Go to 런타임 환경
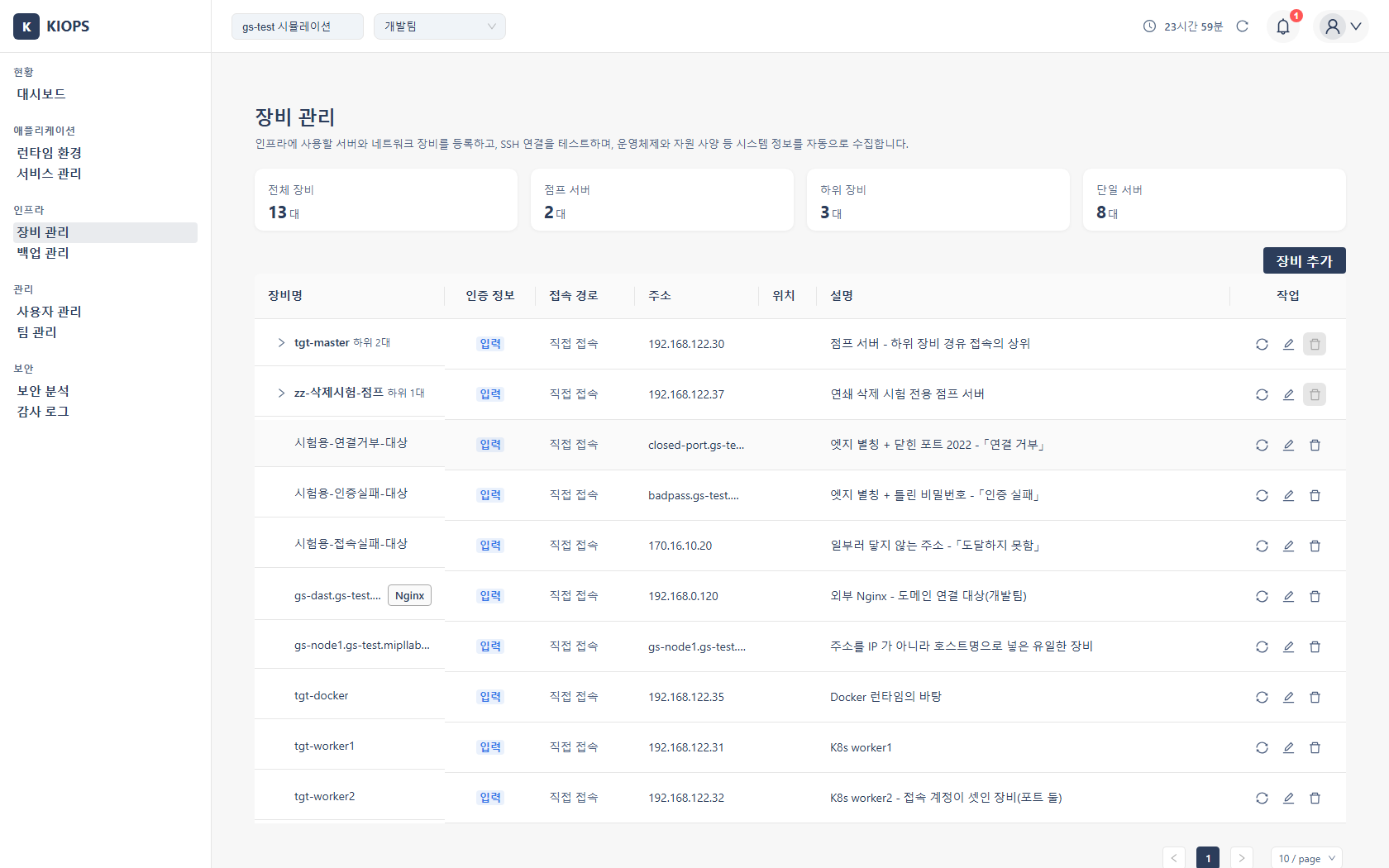 click(50, 153)
